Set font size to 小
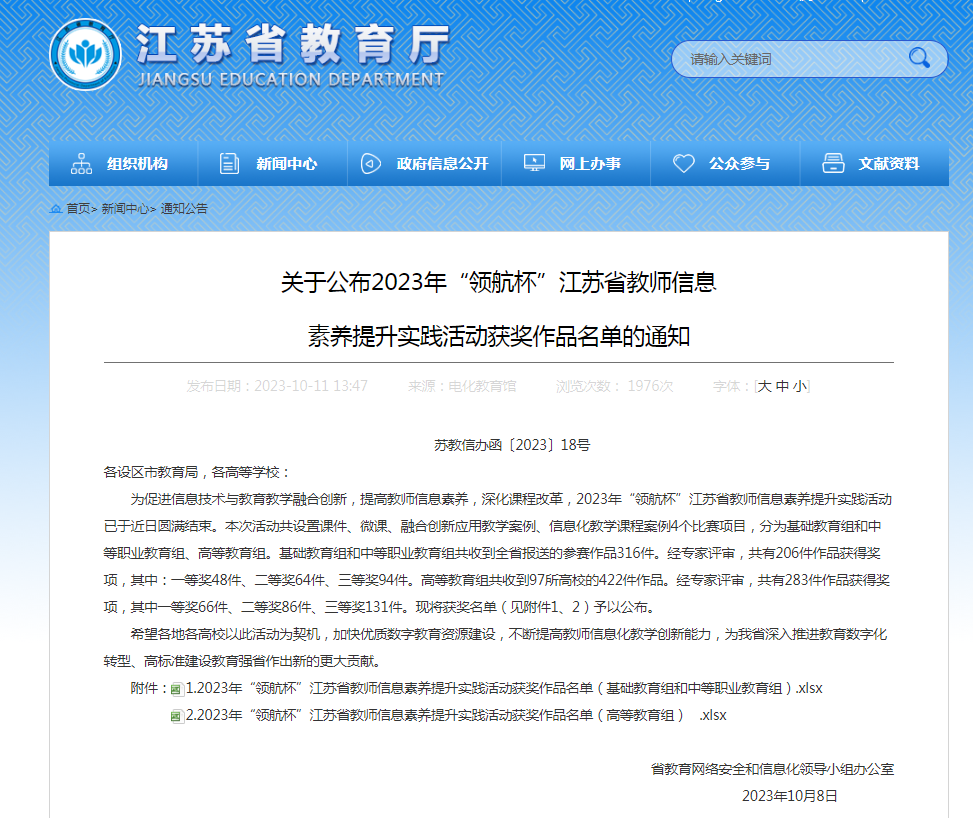 (x=799, y=386)
